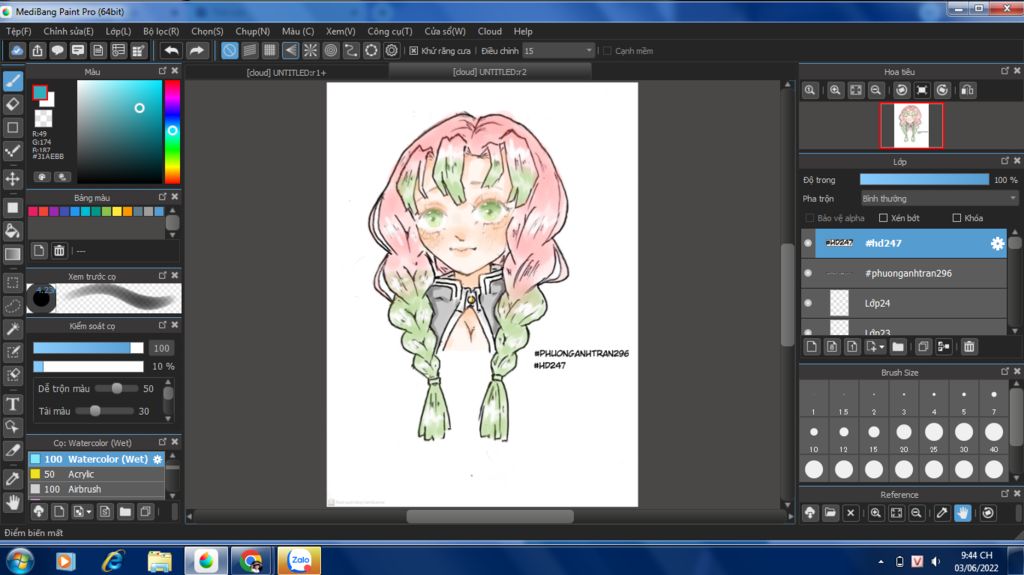The width and height of the screenshot is (1024, 575).
Task: Switch to the [cloud] UNTITLED:r1+ tab
Action: point(286,72)
